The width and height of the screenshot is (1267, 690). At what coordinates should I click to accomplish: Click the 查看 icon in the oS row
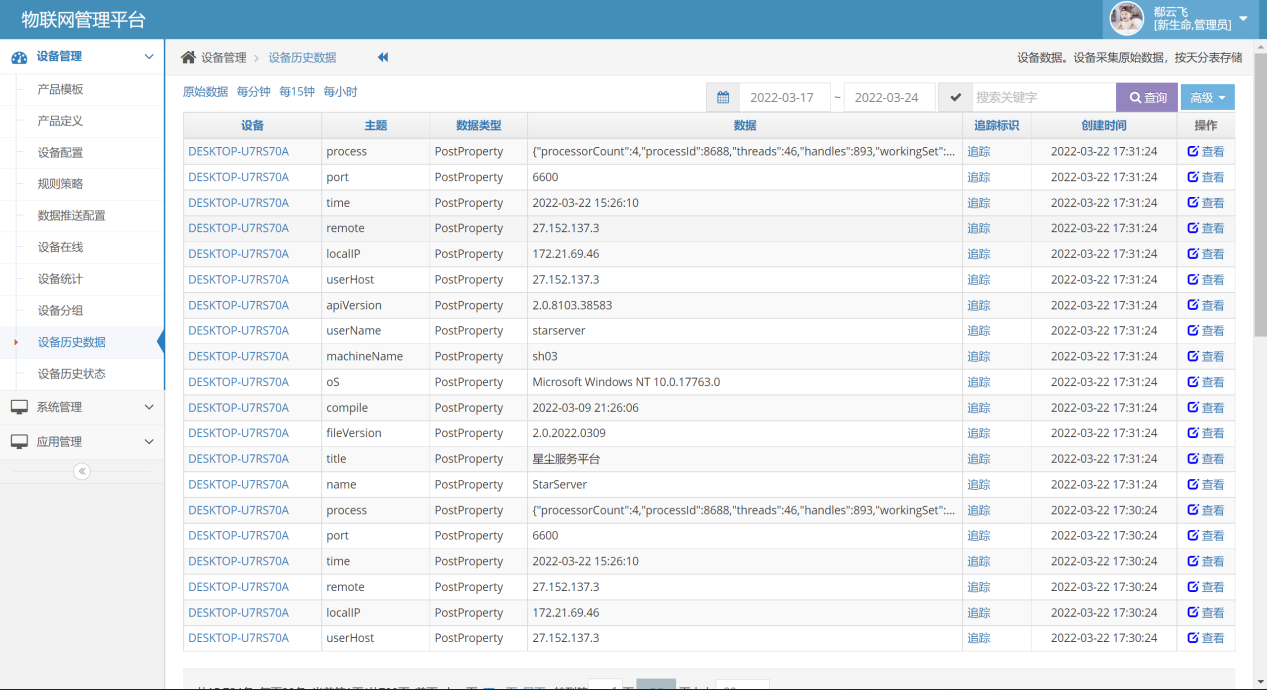tap(1192, 382)
